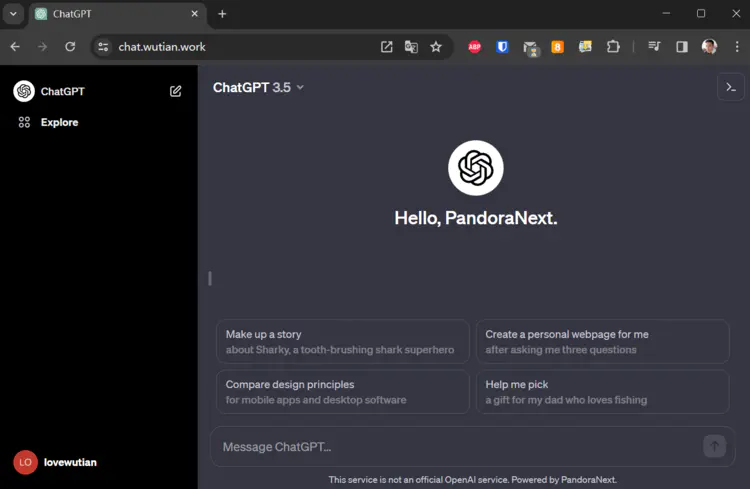This screenshot has height=489, width=750.
Task: Go back to the previous page
Action: coord(15,47)
